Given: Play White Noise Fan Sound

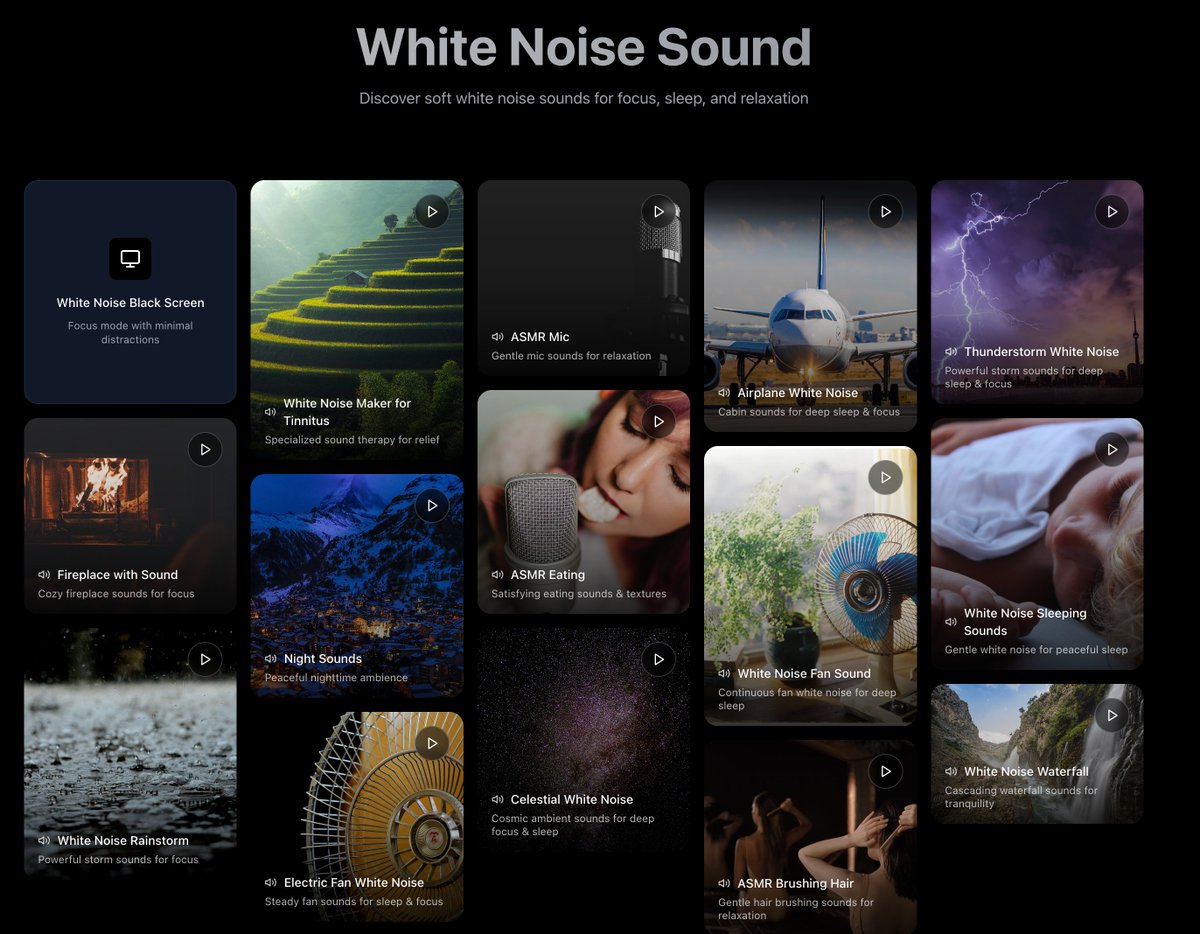Looking at the screenshot, I should 885,478.
